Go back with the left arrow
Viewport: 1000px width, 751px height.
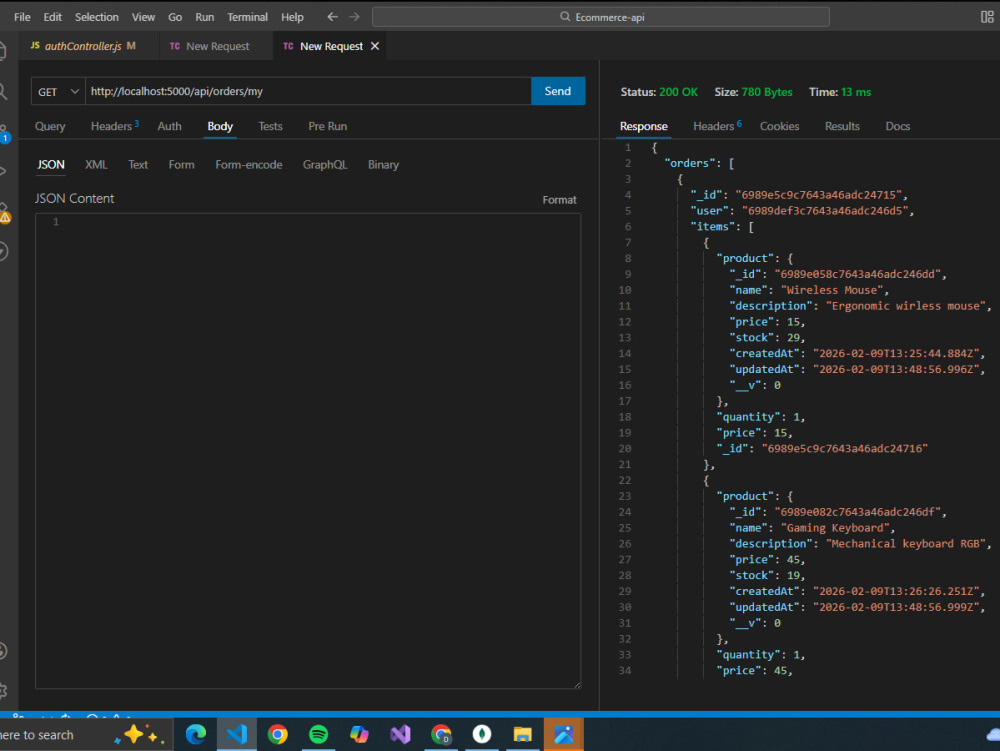tap(332, 17)
